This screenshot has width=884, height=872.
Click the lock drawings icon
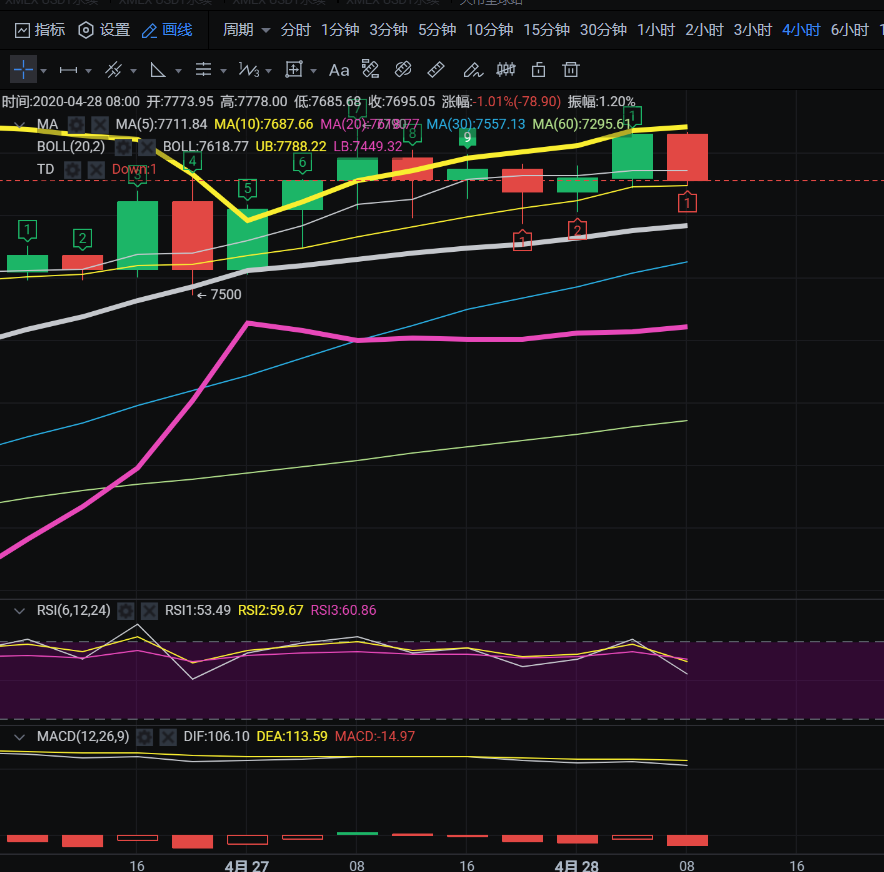(539, 70)
